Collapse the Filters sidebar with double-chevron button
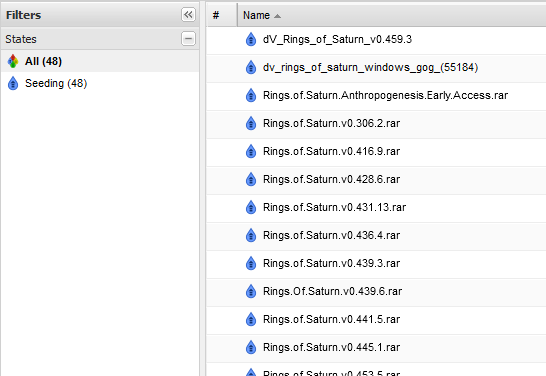Screen dimensions: 546x376 [188, 15]
